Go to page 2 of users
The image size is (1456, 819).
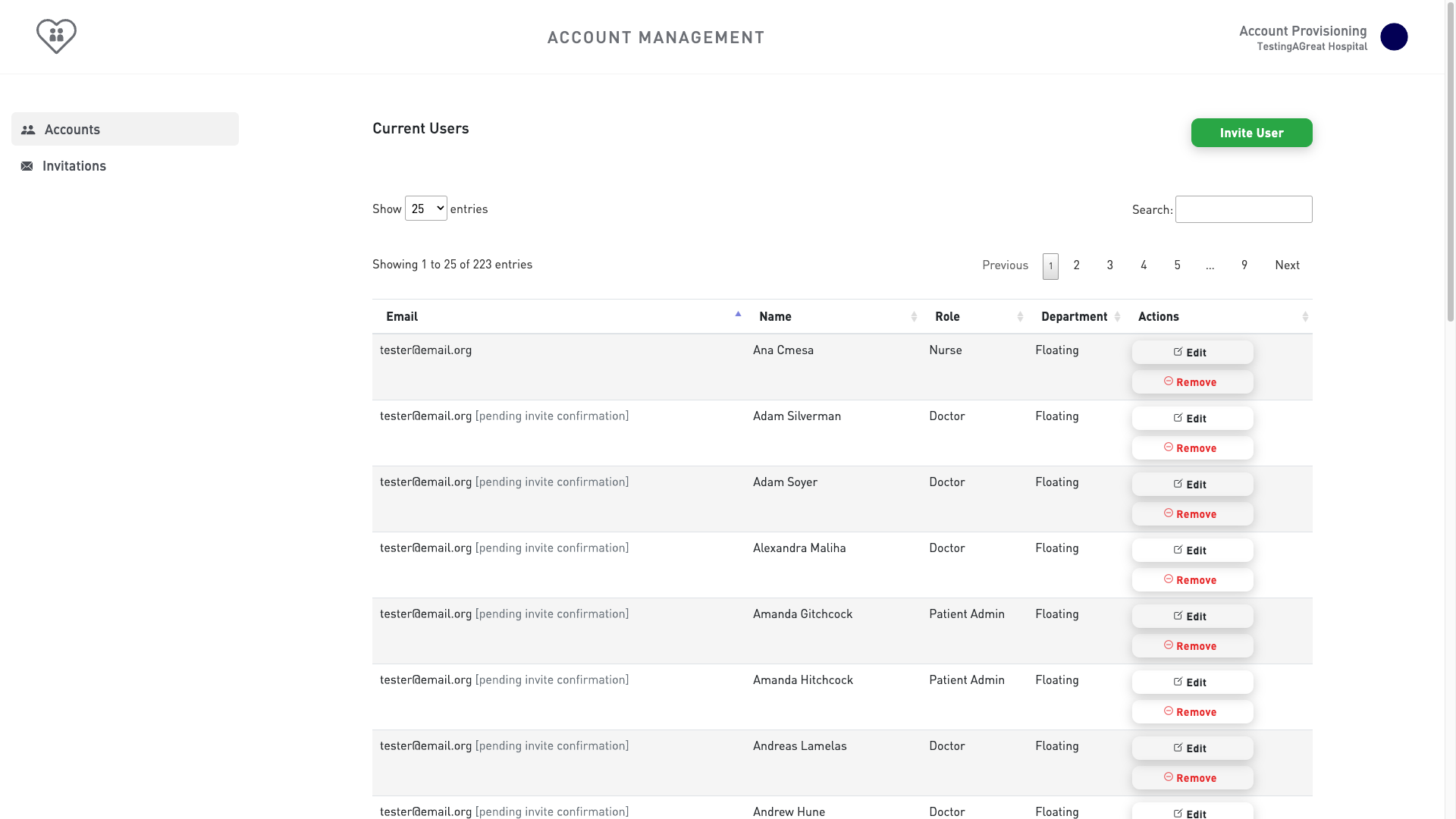pos(1076,265)
